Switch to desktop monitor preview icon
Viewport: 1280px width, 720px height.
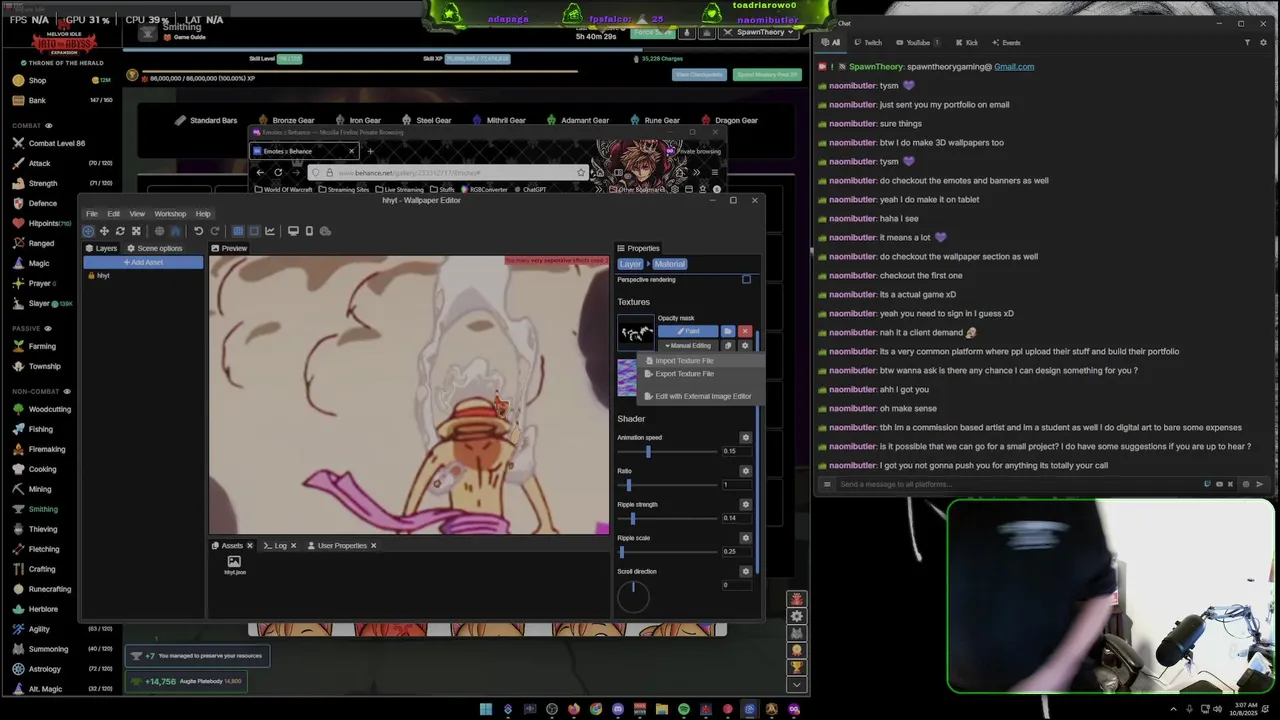point(293,231)
